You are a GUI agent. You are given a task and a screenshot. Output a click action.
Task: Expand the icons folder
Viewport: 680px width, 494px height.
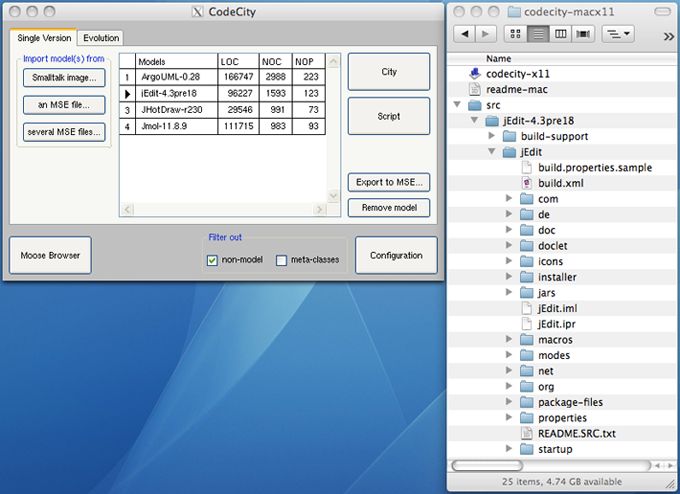click(x=509, y=261)
